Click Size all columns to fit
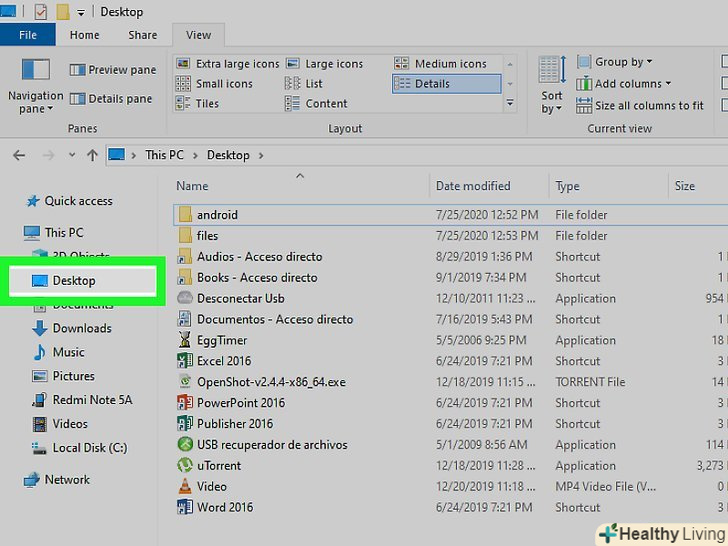This screenshot has width=728, height=546. pyautogui.click(x=640, y=105)
